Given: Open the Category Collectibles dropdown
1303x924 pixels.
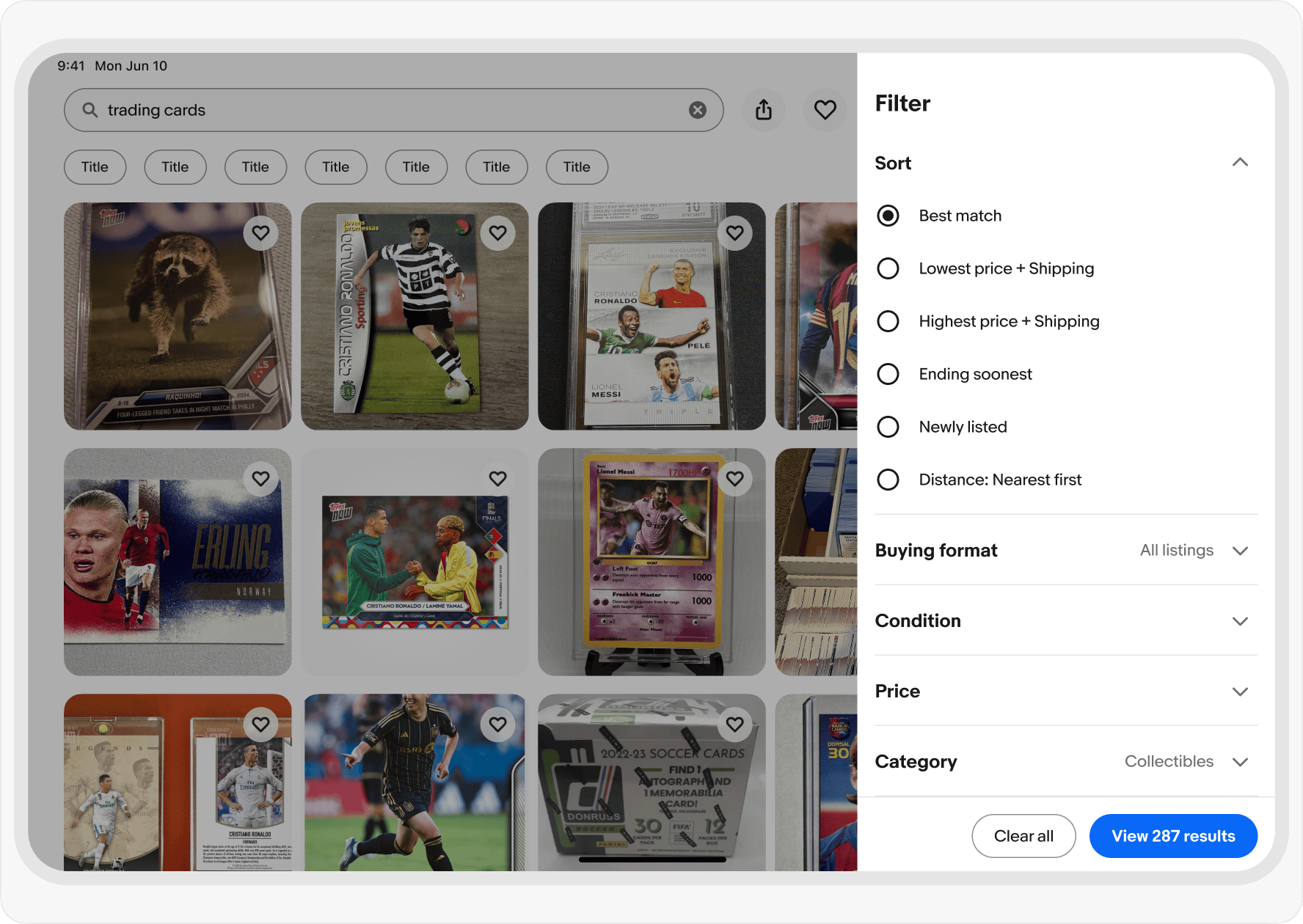Looking at the screenshot, I should (x=1239, y=762).
